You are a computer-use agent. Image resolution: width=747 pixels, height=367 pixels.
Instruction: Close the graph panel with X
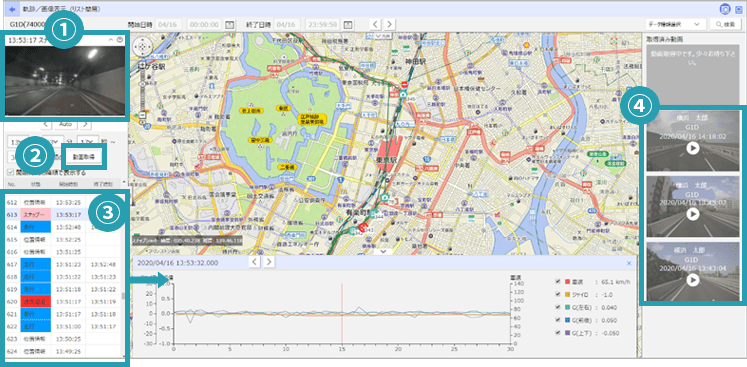point(629,263)
